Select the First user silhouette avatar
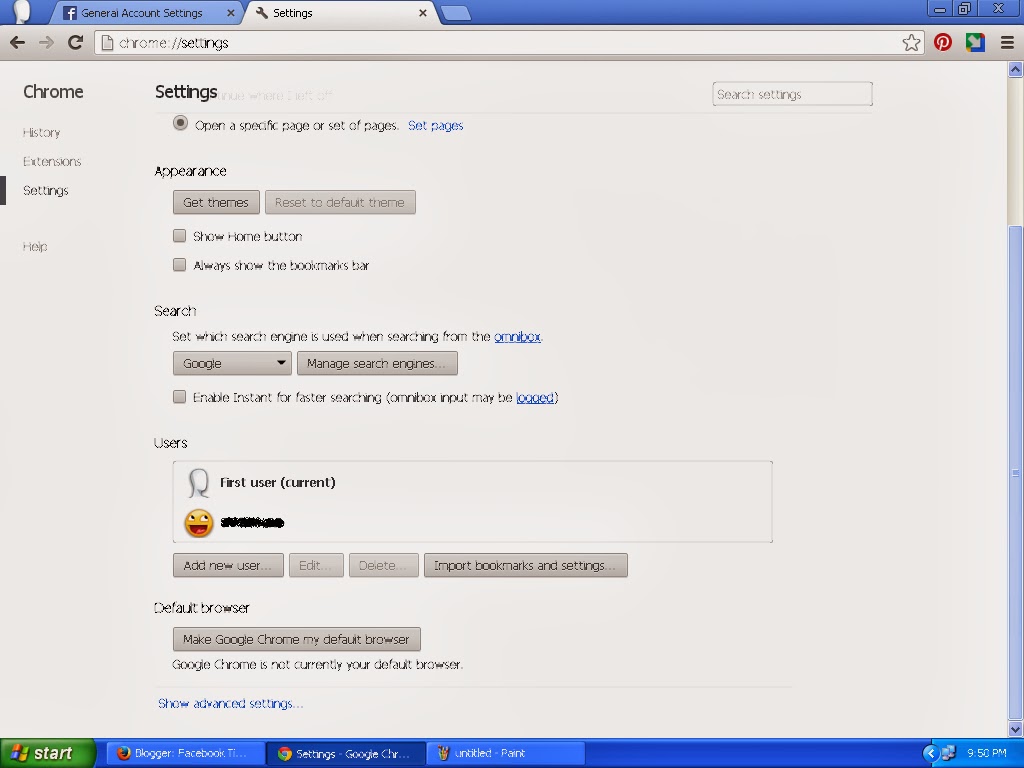The width and height of the screenshot is (1024, 768). tap(198, 483)
